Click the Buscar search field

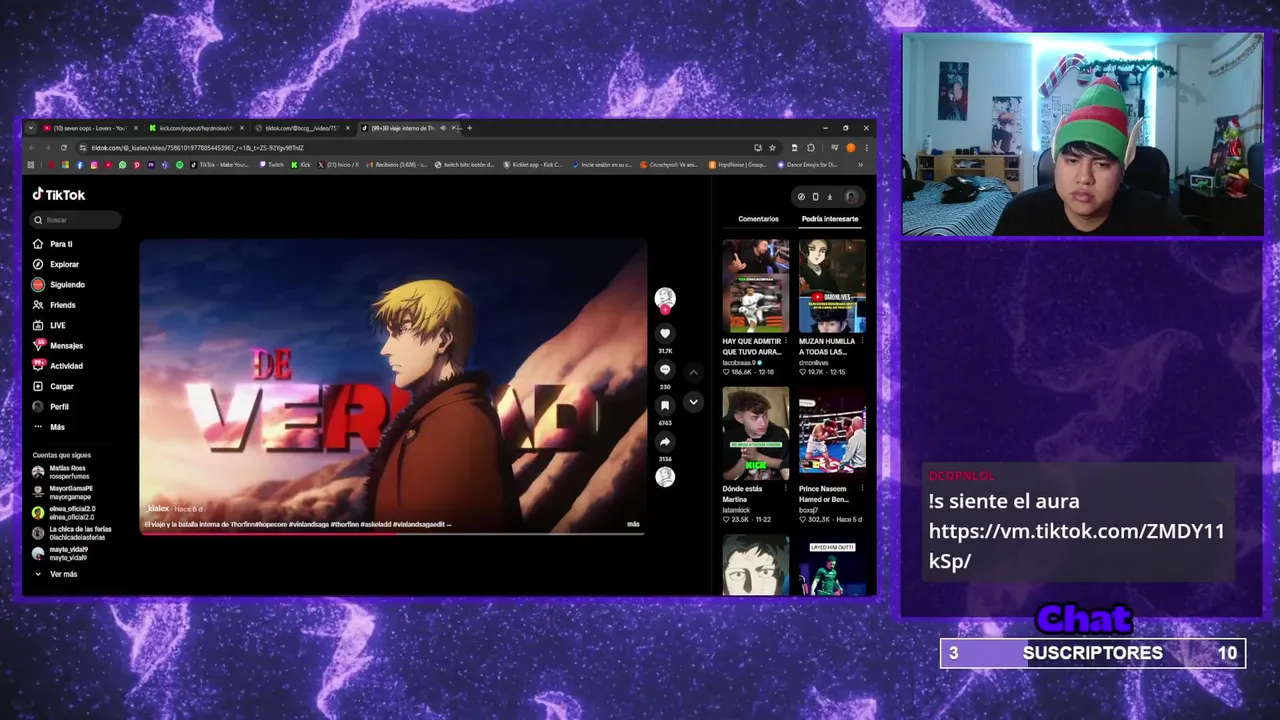(77, 220)
